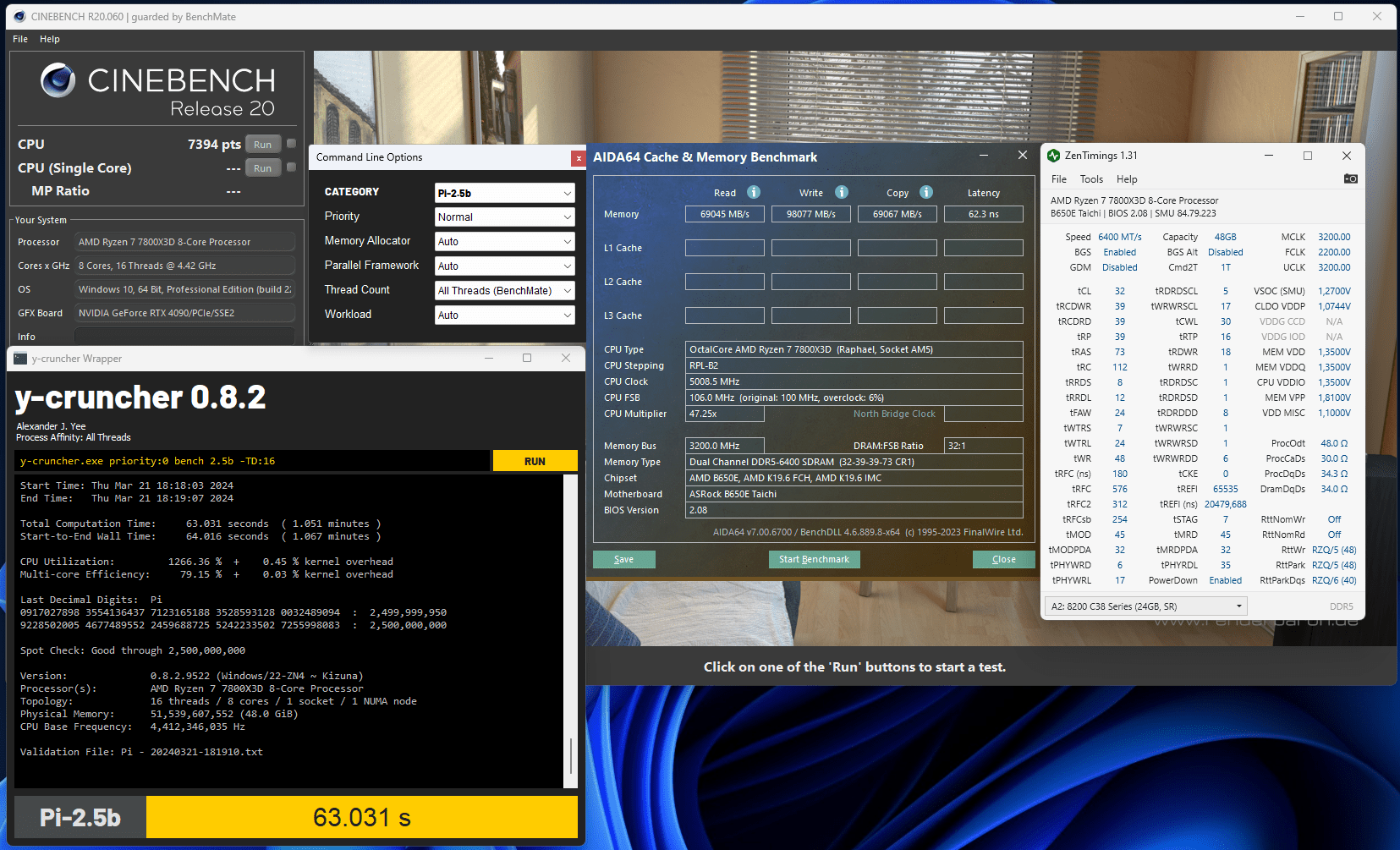Click the CPU Multiplier 47.25x field
Image resolution: width=1400 pixels, height=850 pixels.
(x=725, y=414)
